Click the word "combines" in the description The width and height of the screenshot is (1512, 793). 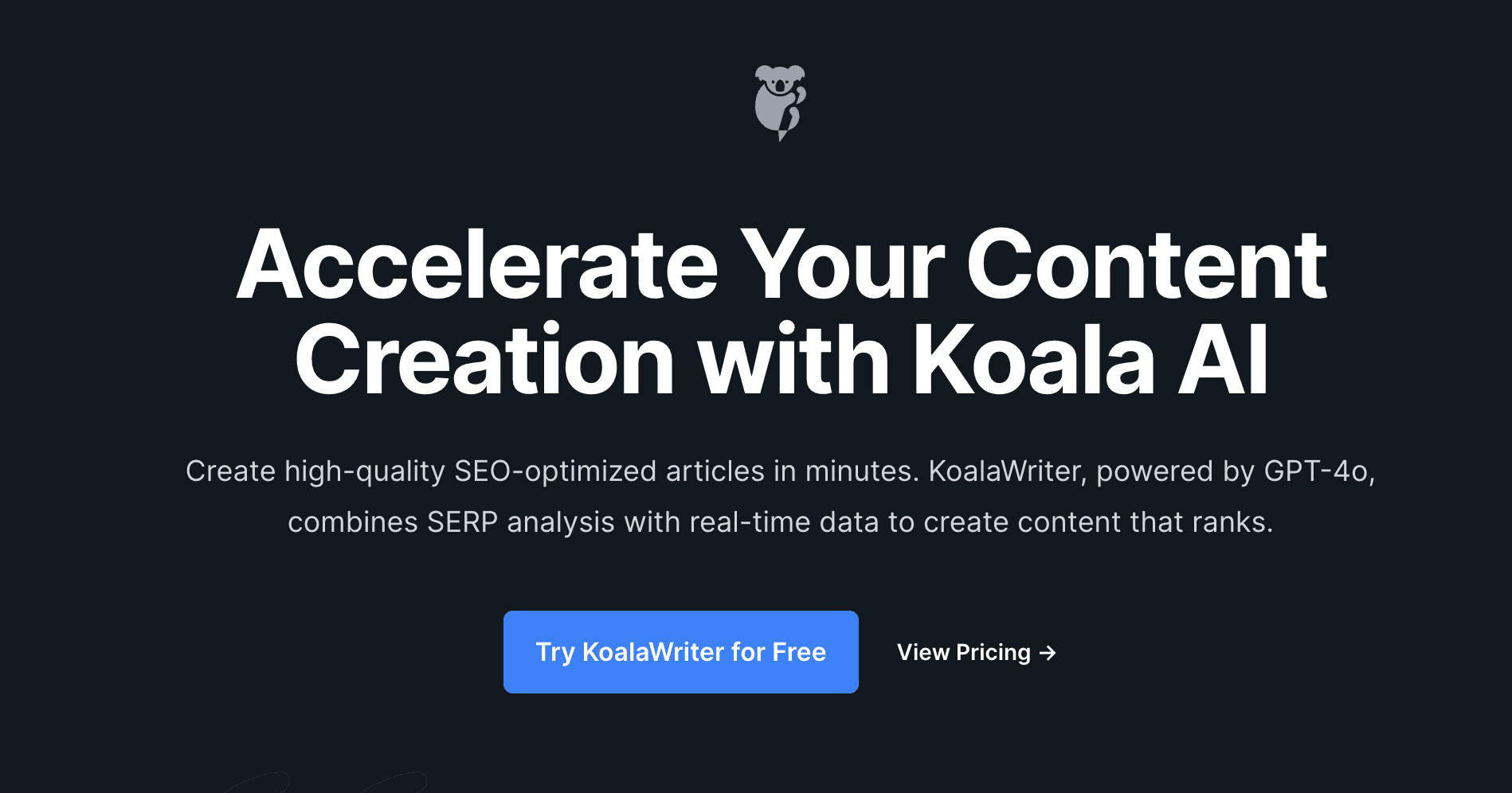pyautogui.click(x=353, y=522)
